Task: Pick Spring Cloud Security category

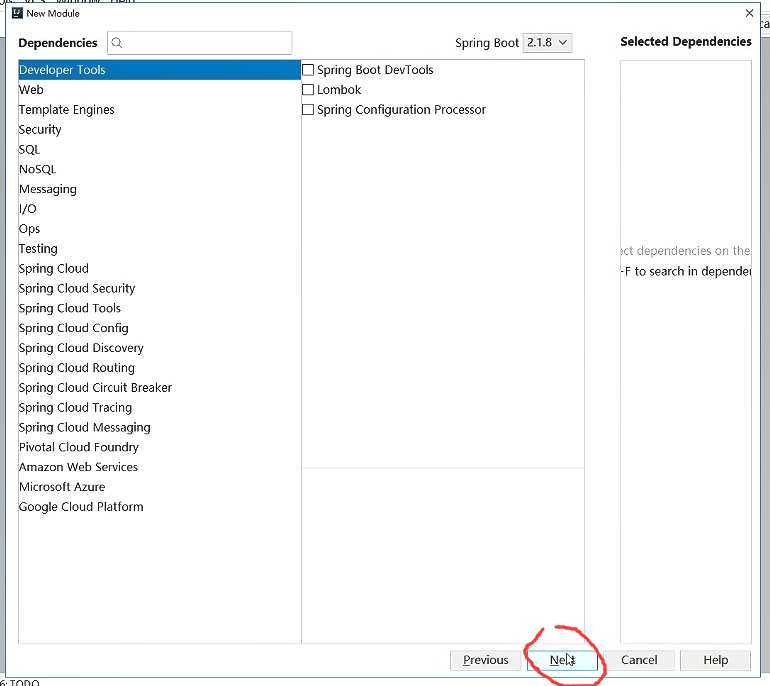Action: point(159,288)
